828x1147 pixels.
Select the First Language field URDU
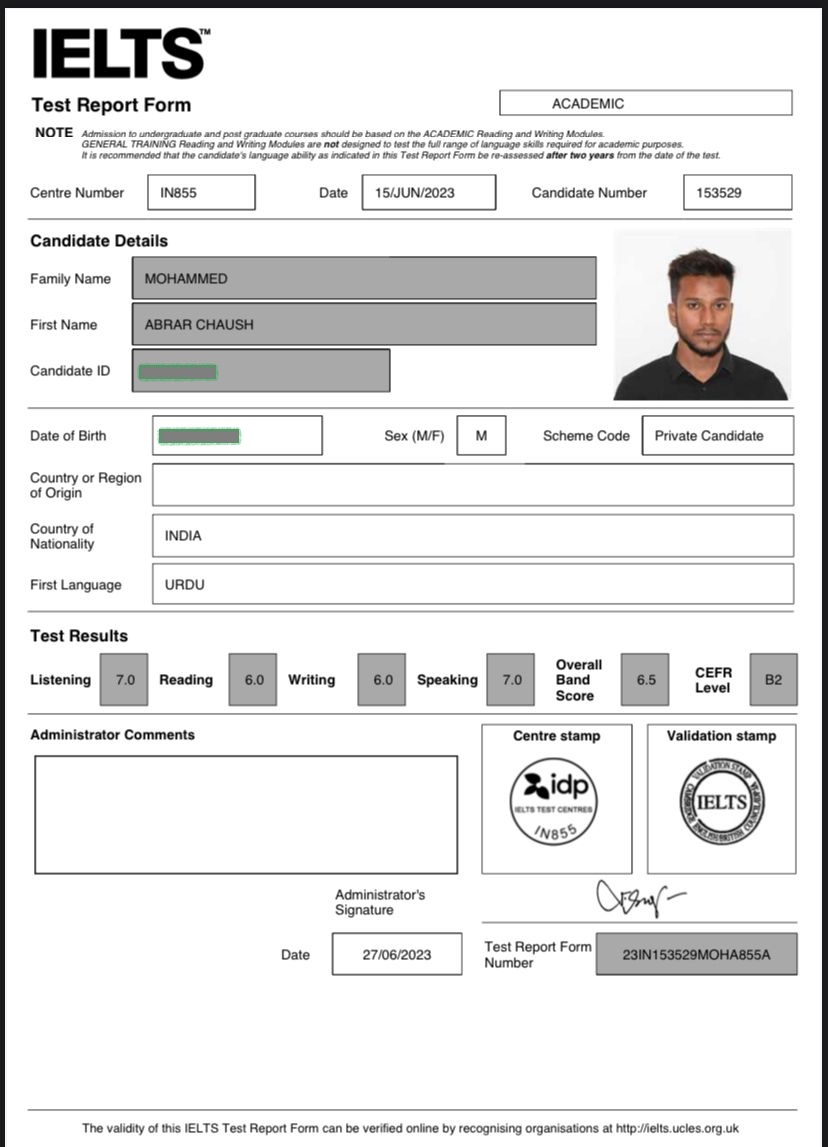click(x=472, y=585)
